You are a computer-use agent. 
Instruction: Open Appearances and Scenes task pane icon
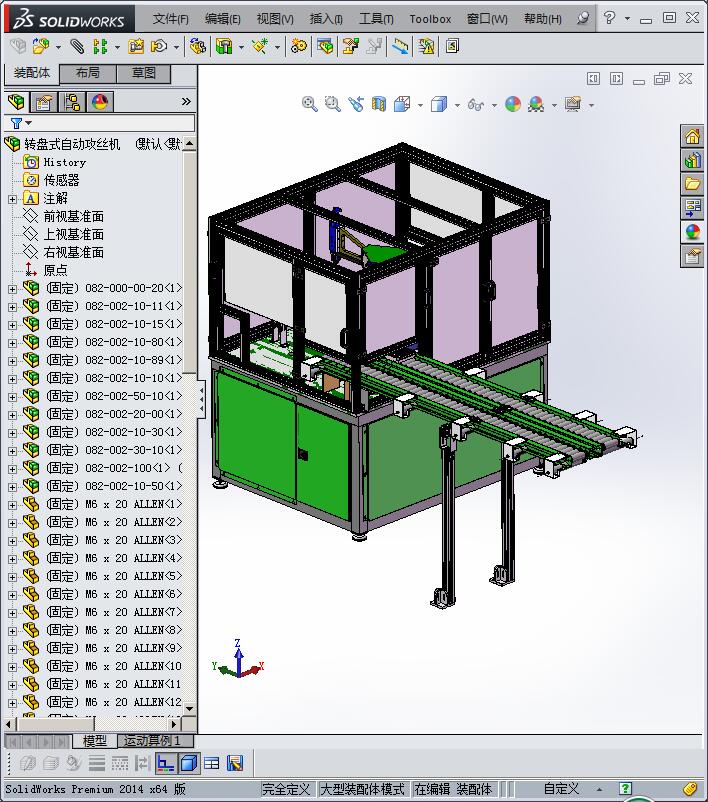click(x=692, y=231)
